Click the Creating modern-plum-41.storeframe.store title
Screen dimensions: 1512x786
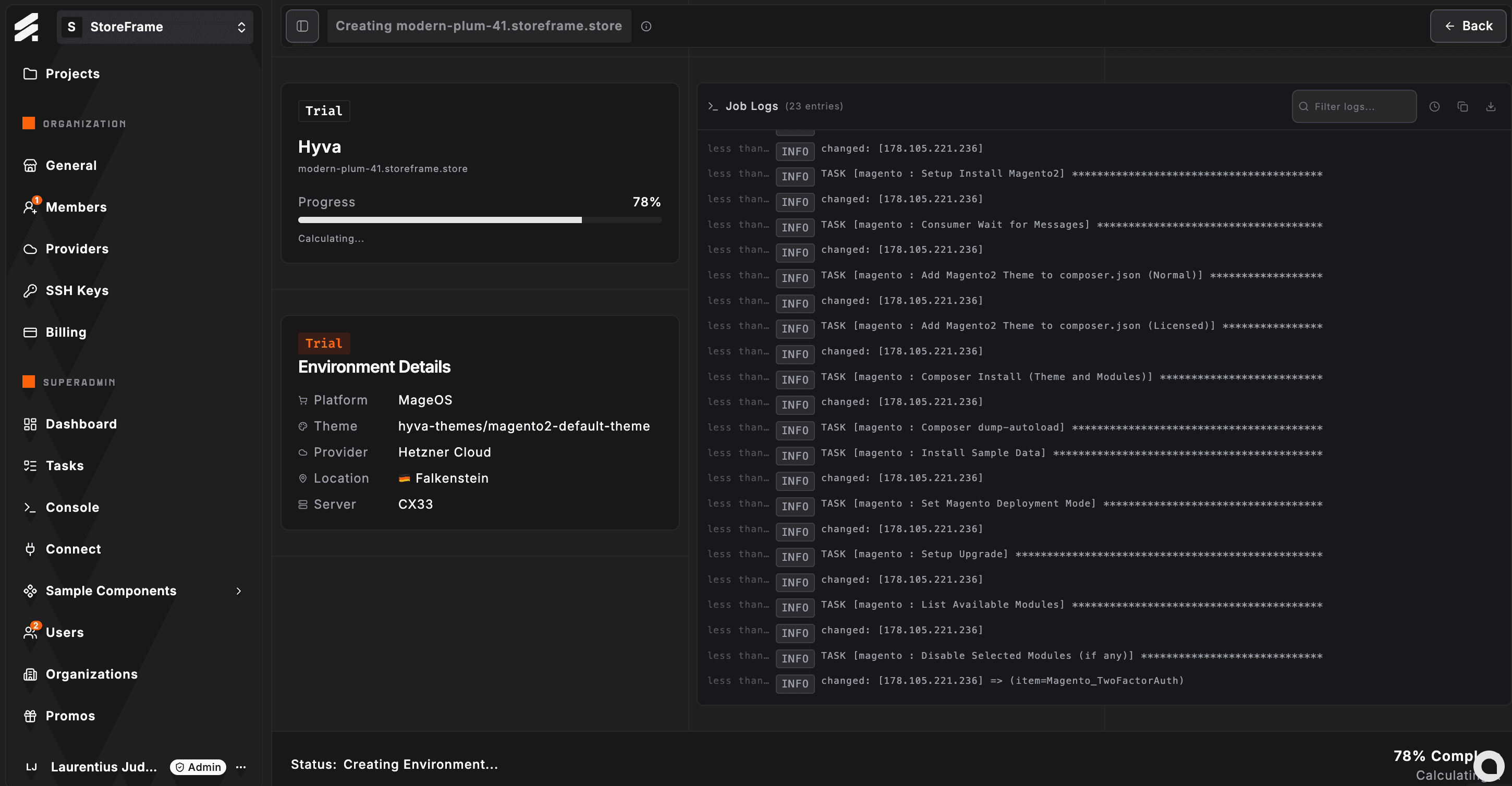[x=479, y=26]
